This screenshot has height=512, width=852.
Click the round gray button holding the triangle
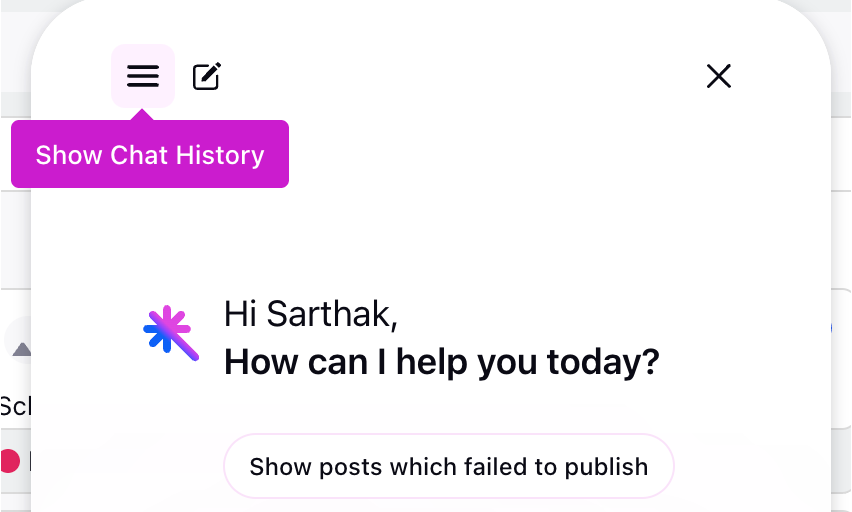coord(17,340)
